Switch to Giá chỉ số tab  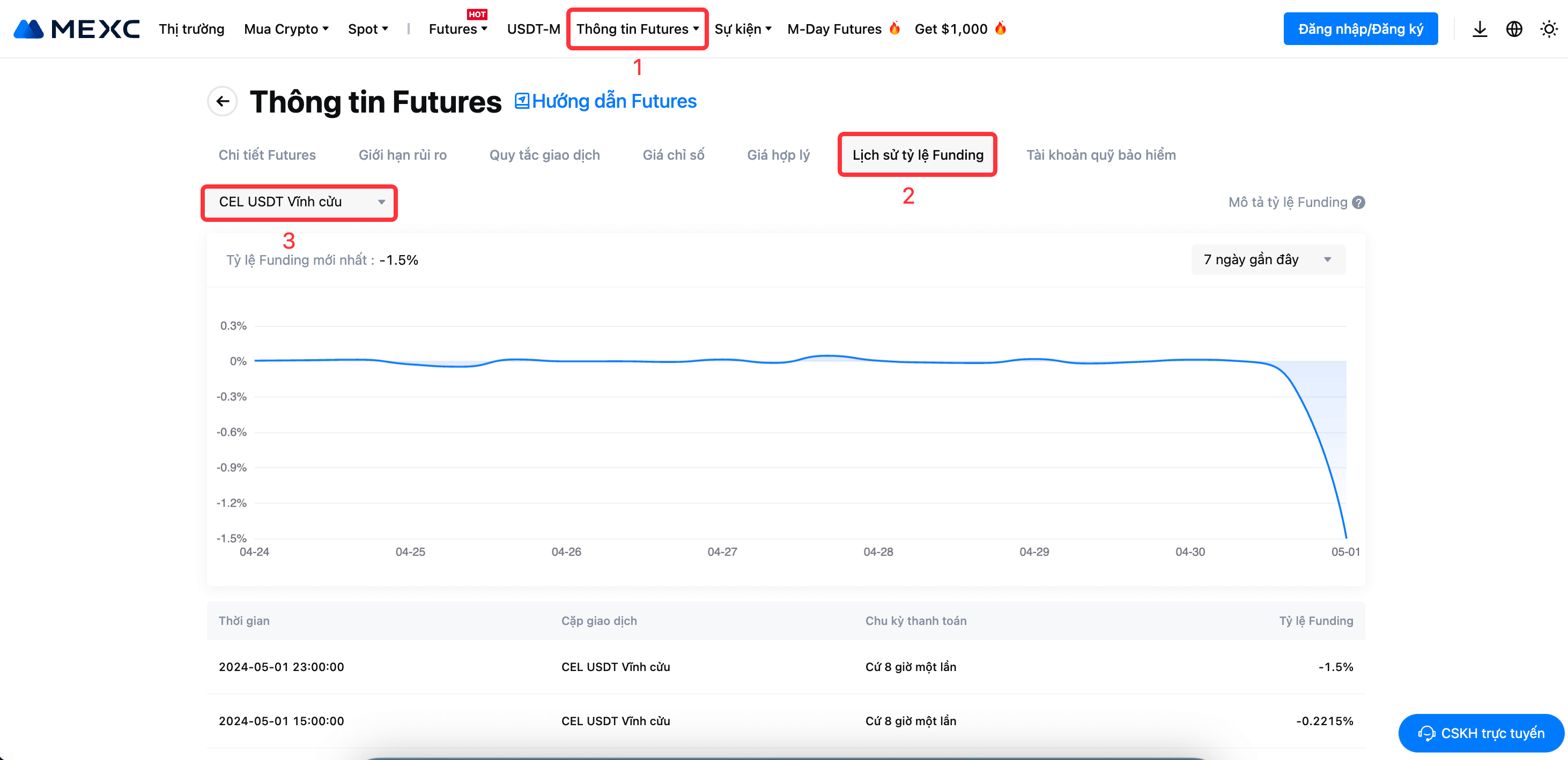coord(673,154)
